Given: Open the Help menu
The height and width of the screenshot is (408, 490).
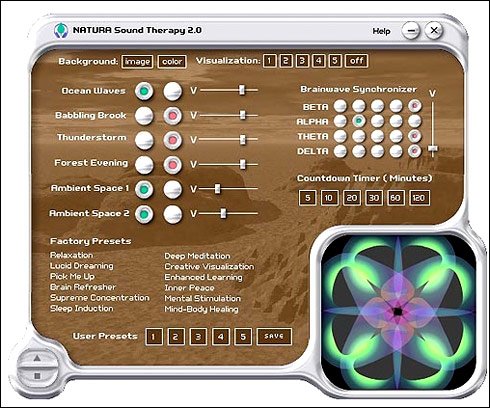Looking at the screenshot, I should click(381, 31).
